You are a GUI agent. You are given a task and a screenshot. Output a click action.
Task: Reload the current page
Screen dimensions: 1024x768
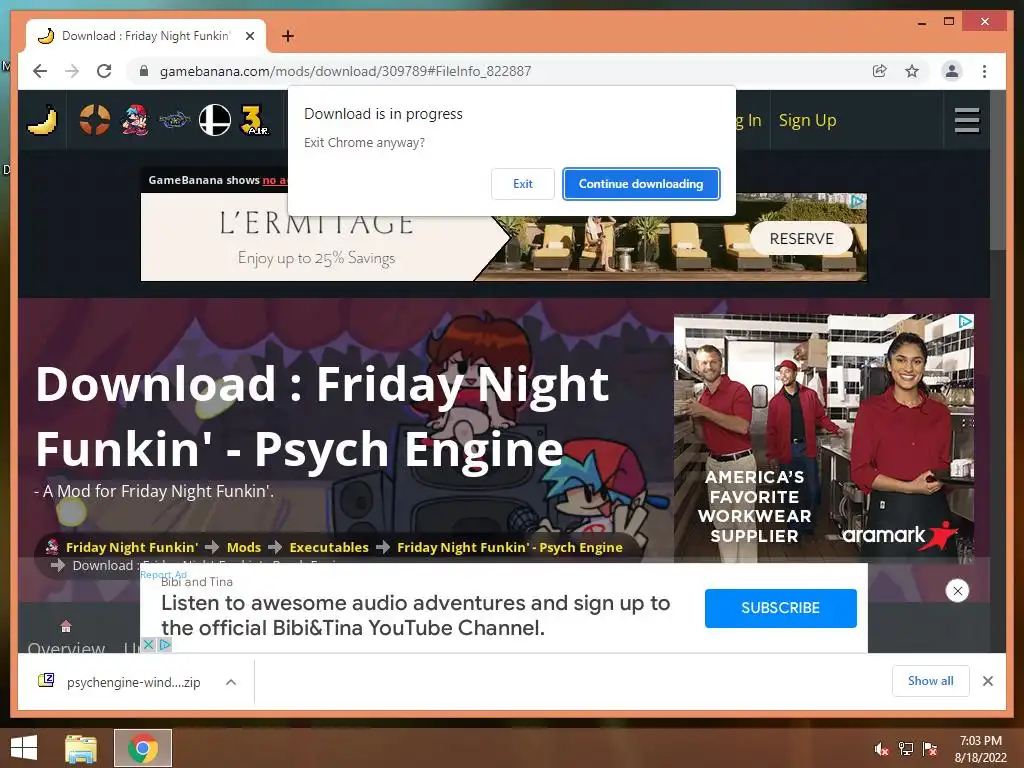104,71
